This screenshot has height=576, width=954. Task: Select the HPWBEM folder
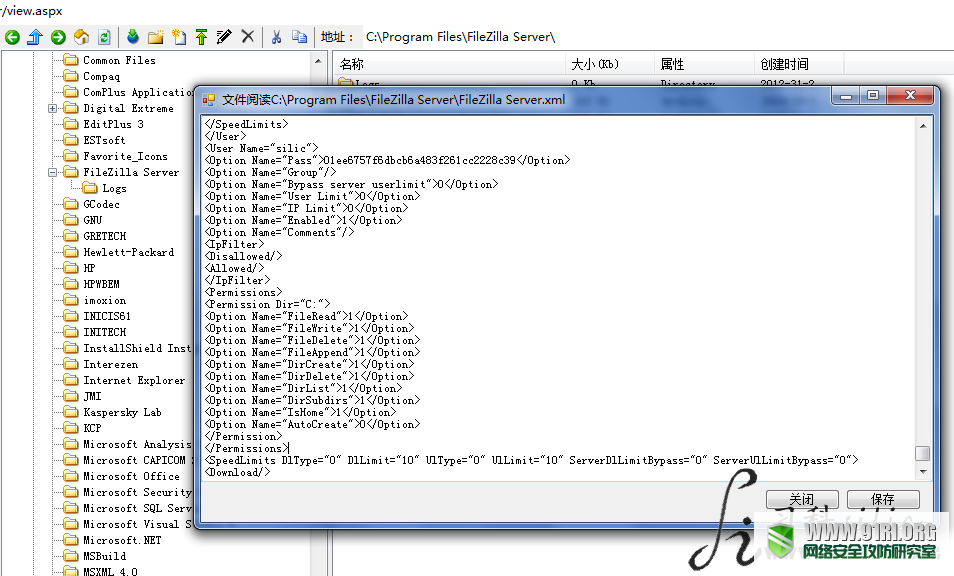[101, 285]
